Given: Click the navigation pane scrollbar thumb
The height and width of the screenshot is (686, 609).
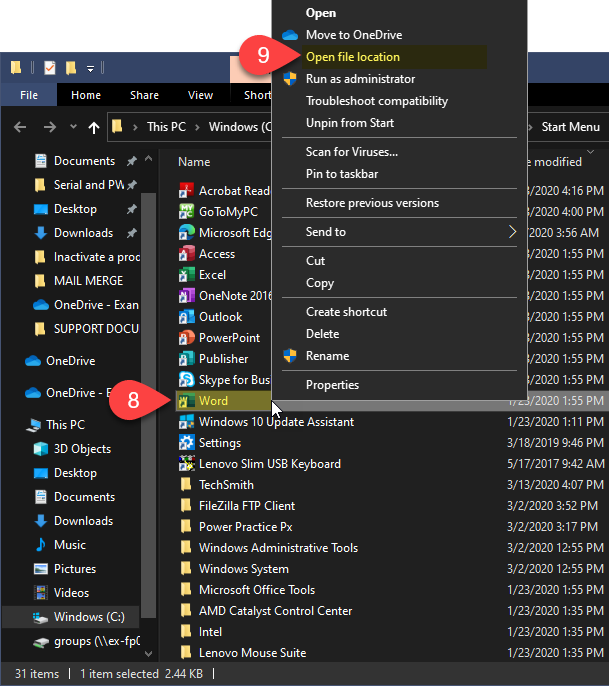Looking at the screenshot, I should [148, 407].
